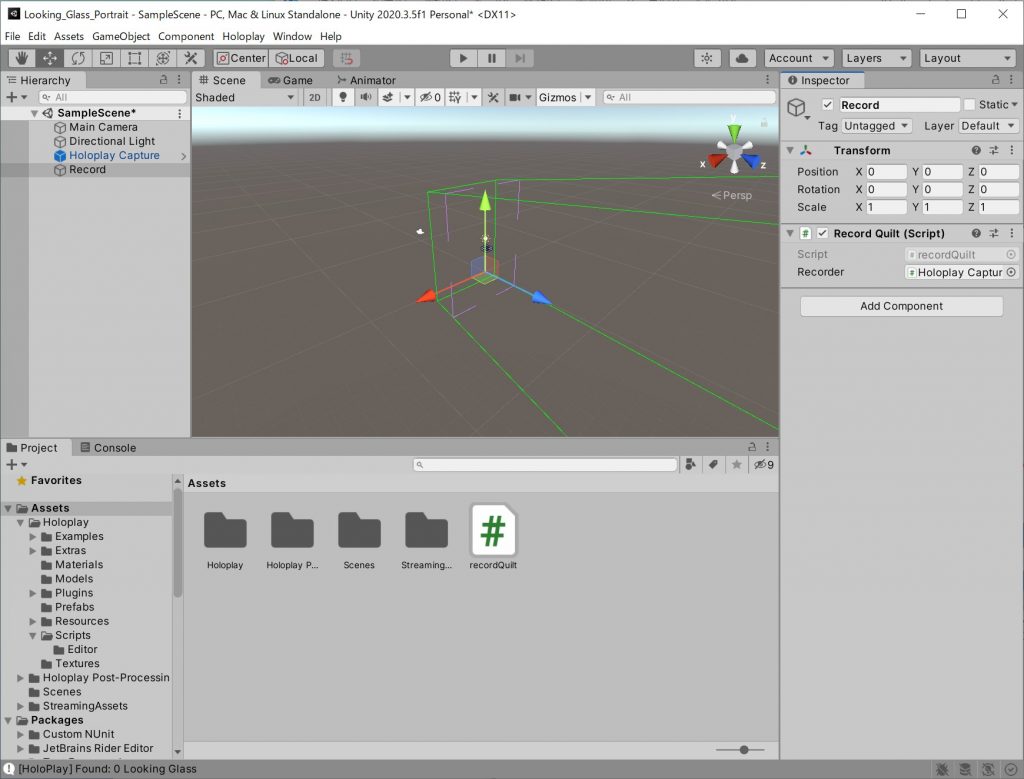Select Directional Light in Hierarchy
Image resolution: width=1024 pixels, height=779 pixels.
[x=112, y=141]
